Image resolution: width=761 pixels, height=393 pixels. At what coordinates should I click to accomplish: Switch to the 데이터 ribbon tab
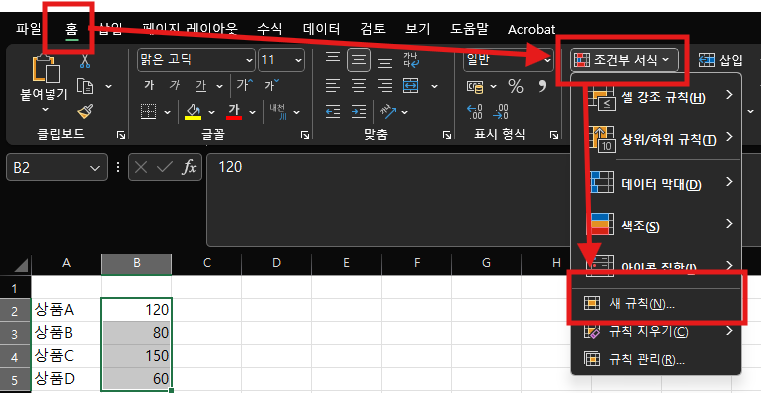(321, 30)
